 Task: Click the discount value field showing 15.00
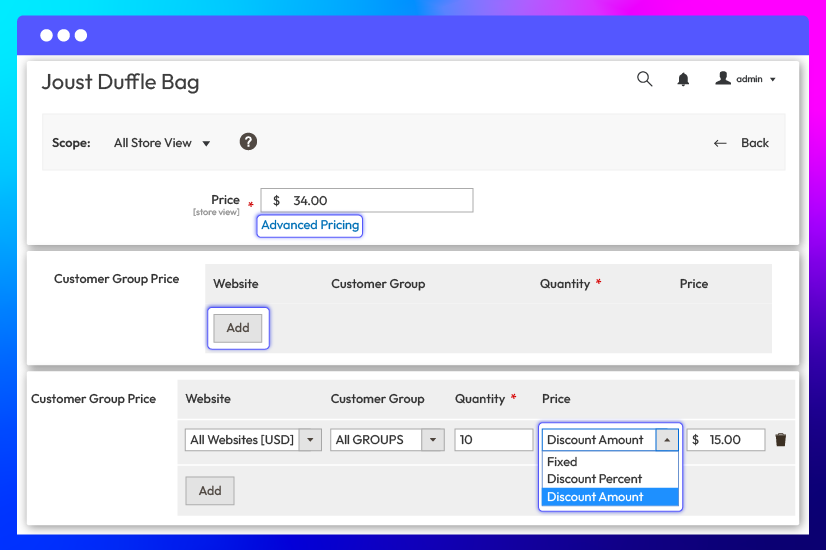pos(727,440)
